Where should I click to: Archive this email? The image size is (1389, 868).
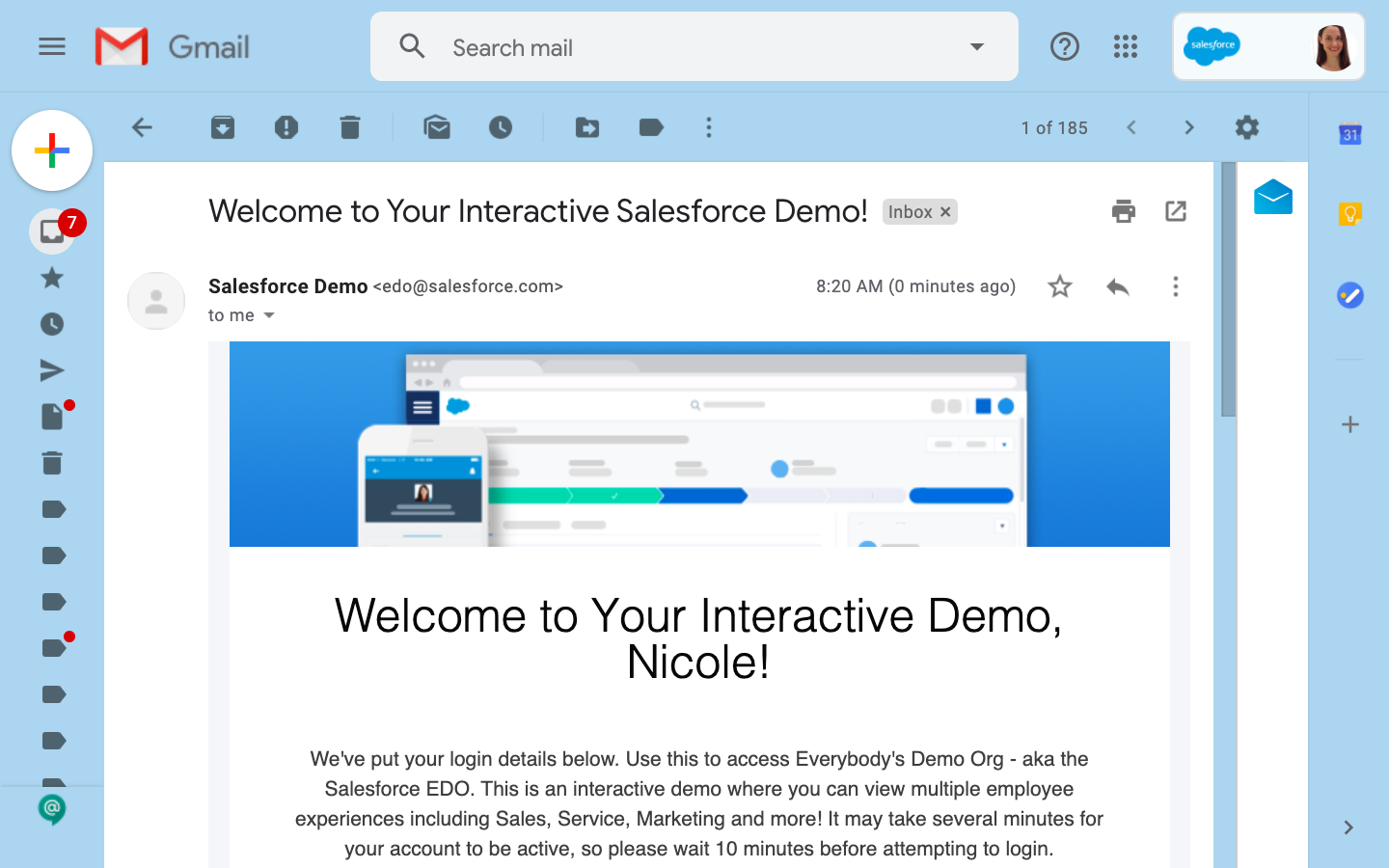(x=223, y=126)
